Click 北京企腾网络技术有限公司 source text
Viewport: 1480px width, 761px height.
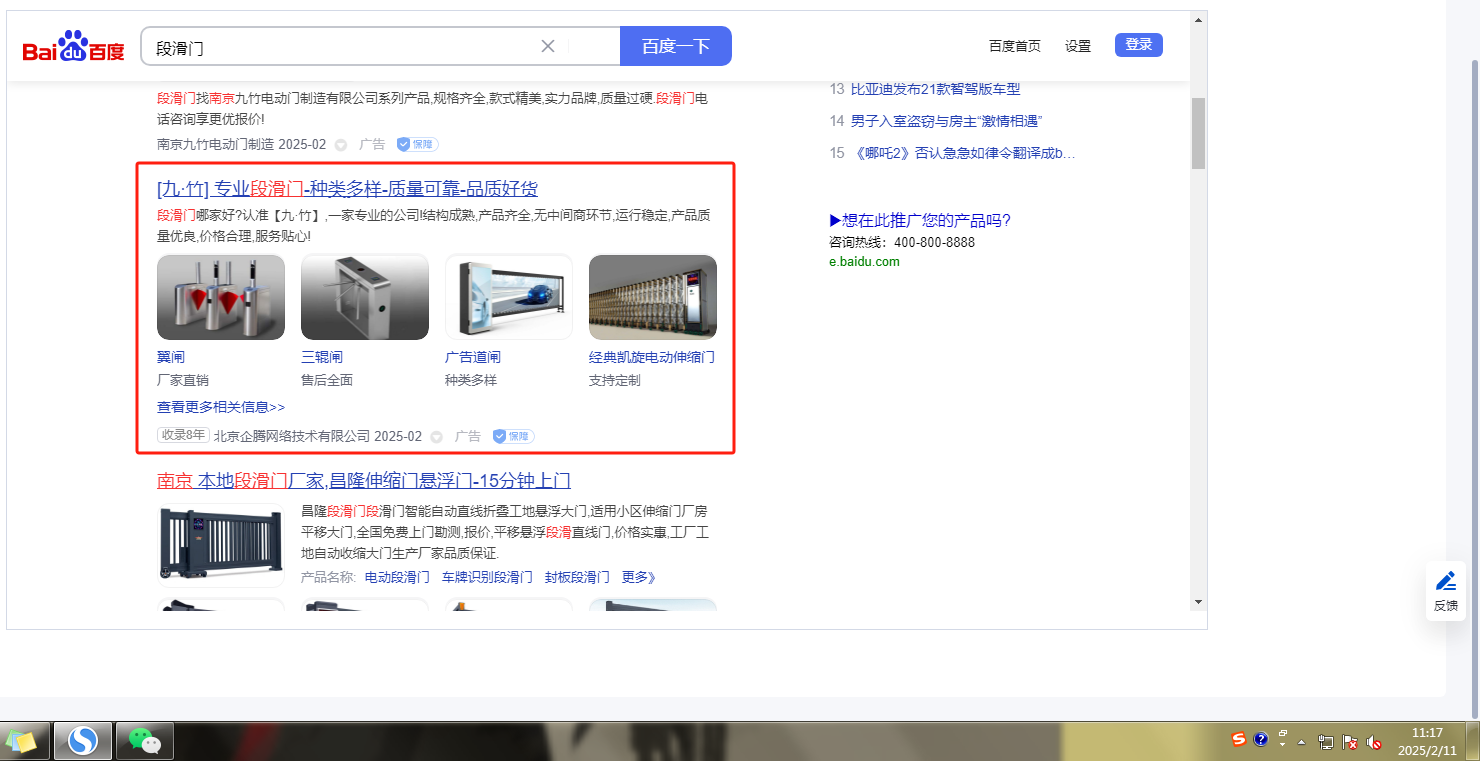coord(292,436)
